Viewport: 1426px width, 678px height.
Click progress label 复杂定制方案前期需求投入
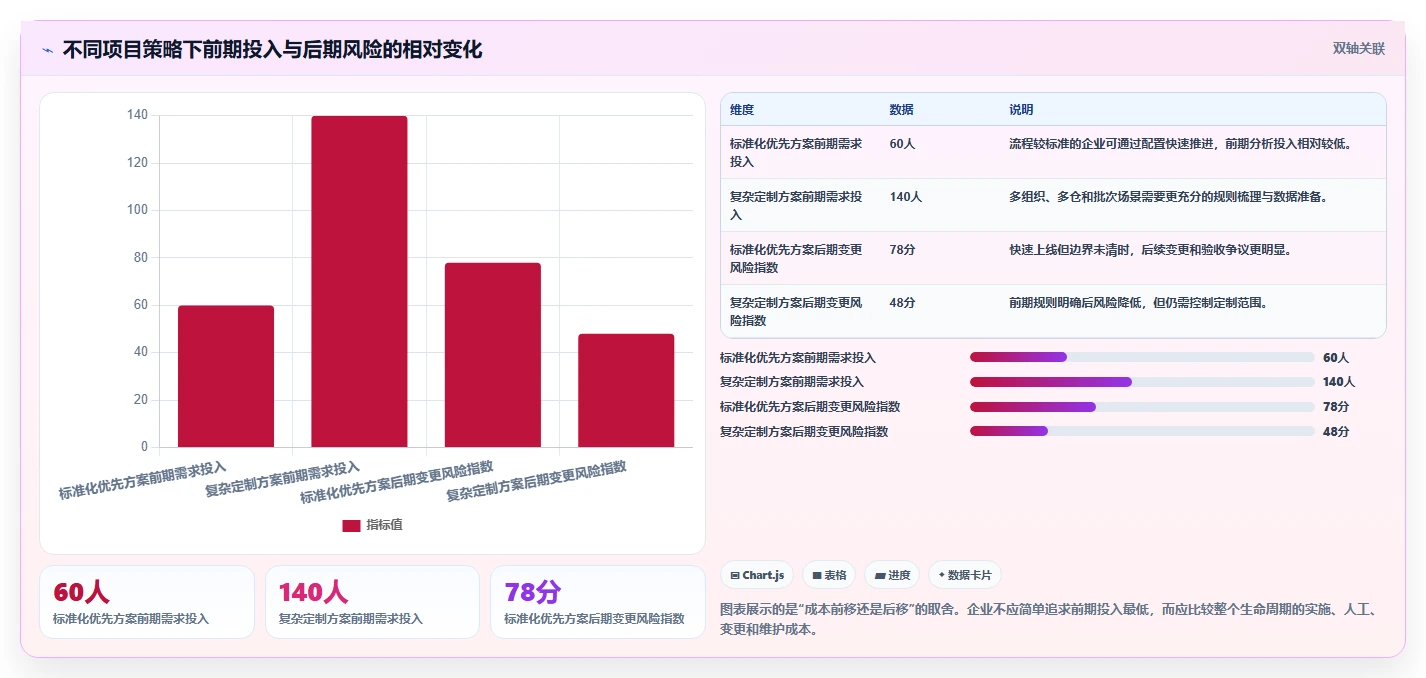point(791,382)
